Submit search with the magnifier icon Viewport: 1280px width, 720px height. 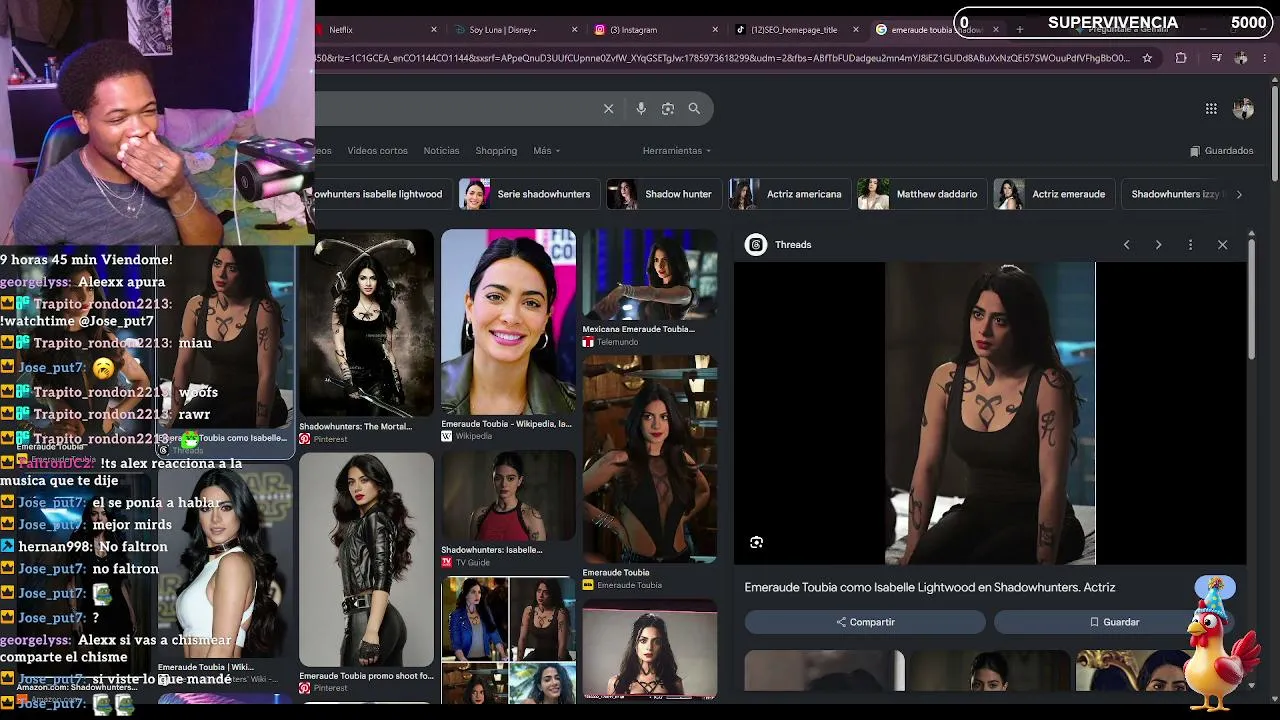coord(694,109)
